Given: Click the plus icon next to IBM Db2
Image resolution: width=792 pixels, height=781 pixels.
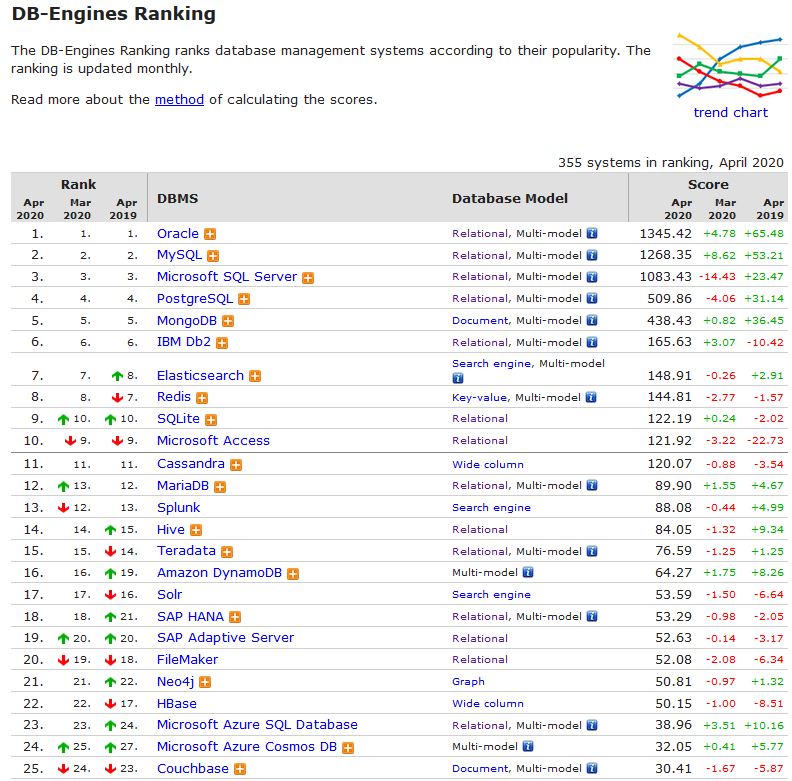Looking at the screenshot, I should (x=222, y=344).
